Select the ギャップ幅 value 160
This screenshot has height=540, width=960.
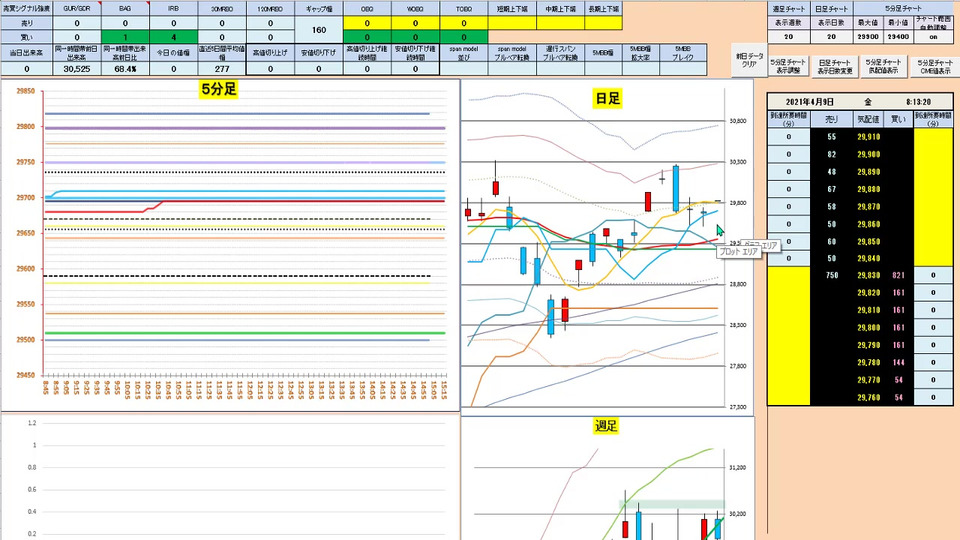(319, 29)
